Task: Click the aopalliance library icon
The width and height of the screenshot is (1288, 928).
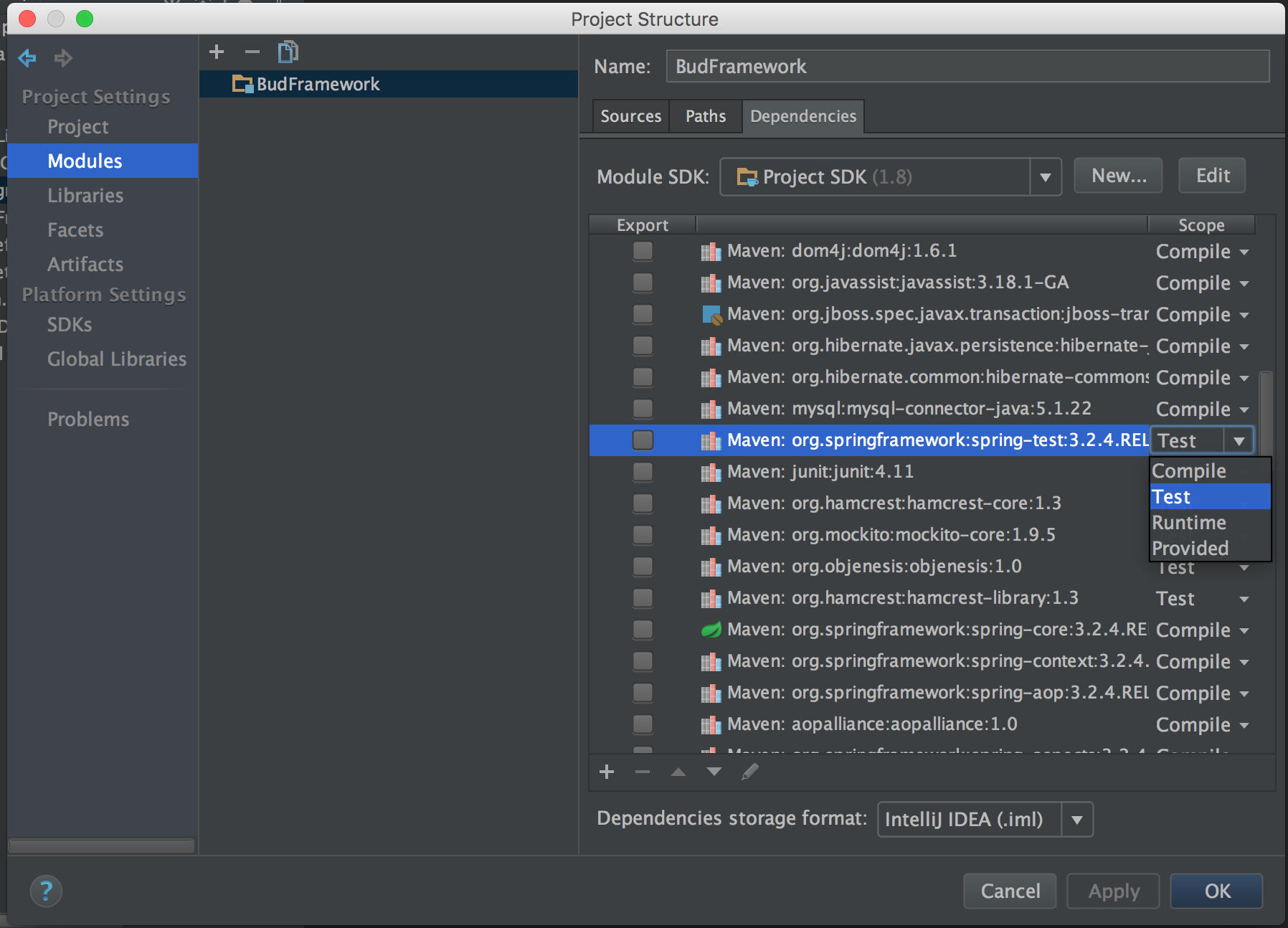Action: 711,724
